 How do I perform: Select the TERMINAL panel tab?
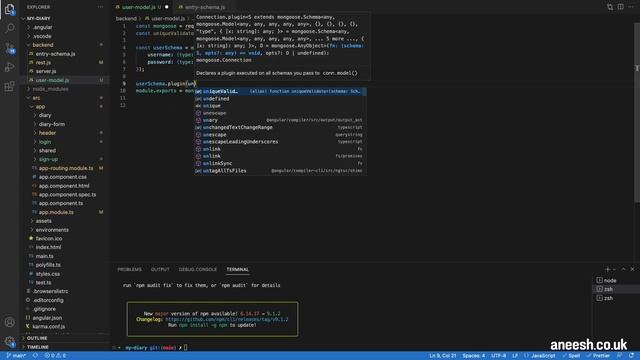click(x=238, y=269)
